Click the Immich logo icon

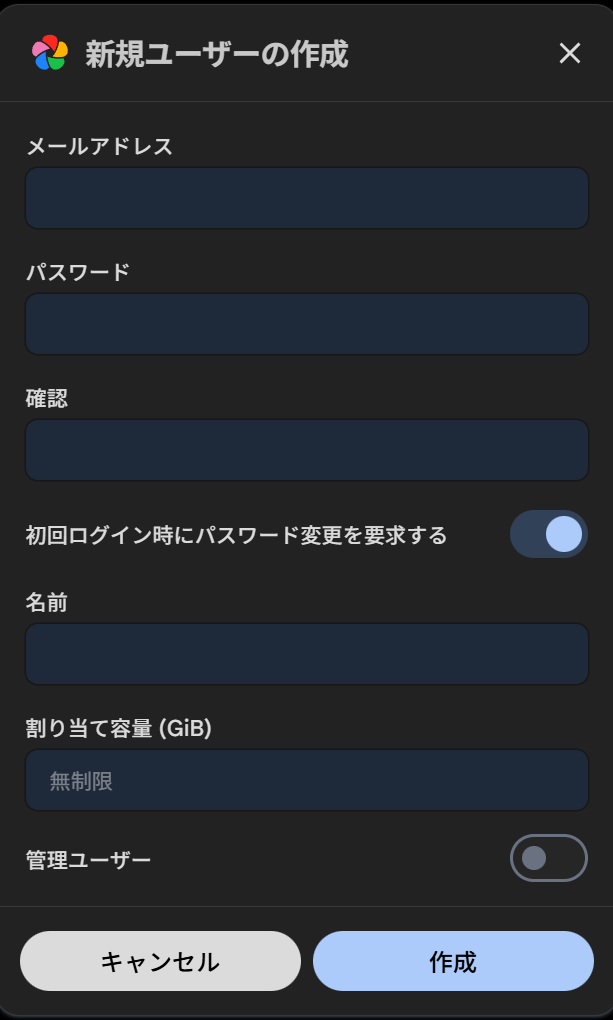coord(50,53)
